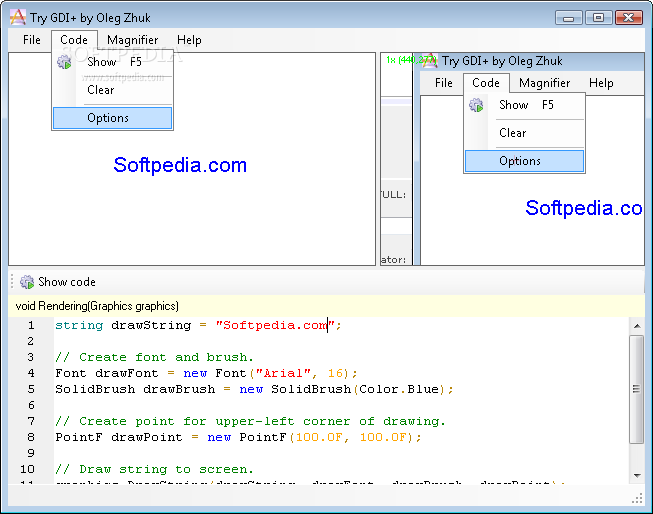Click the magnified Options item in the magnifier pane
653x514 pixels.
[x=524, y=161]
